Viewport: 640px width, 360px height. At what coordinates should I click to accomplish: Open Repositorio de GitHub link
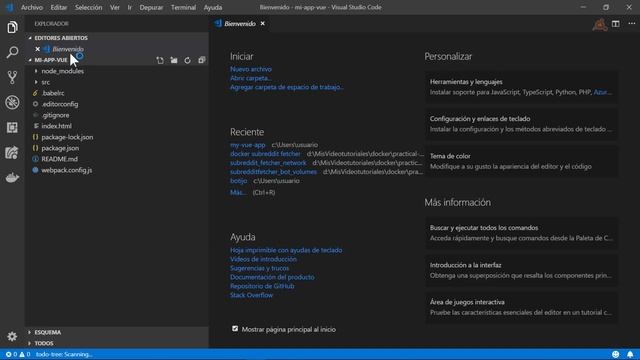(262, 286)
